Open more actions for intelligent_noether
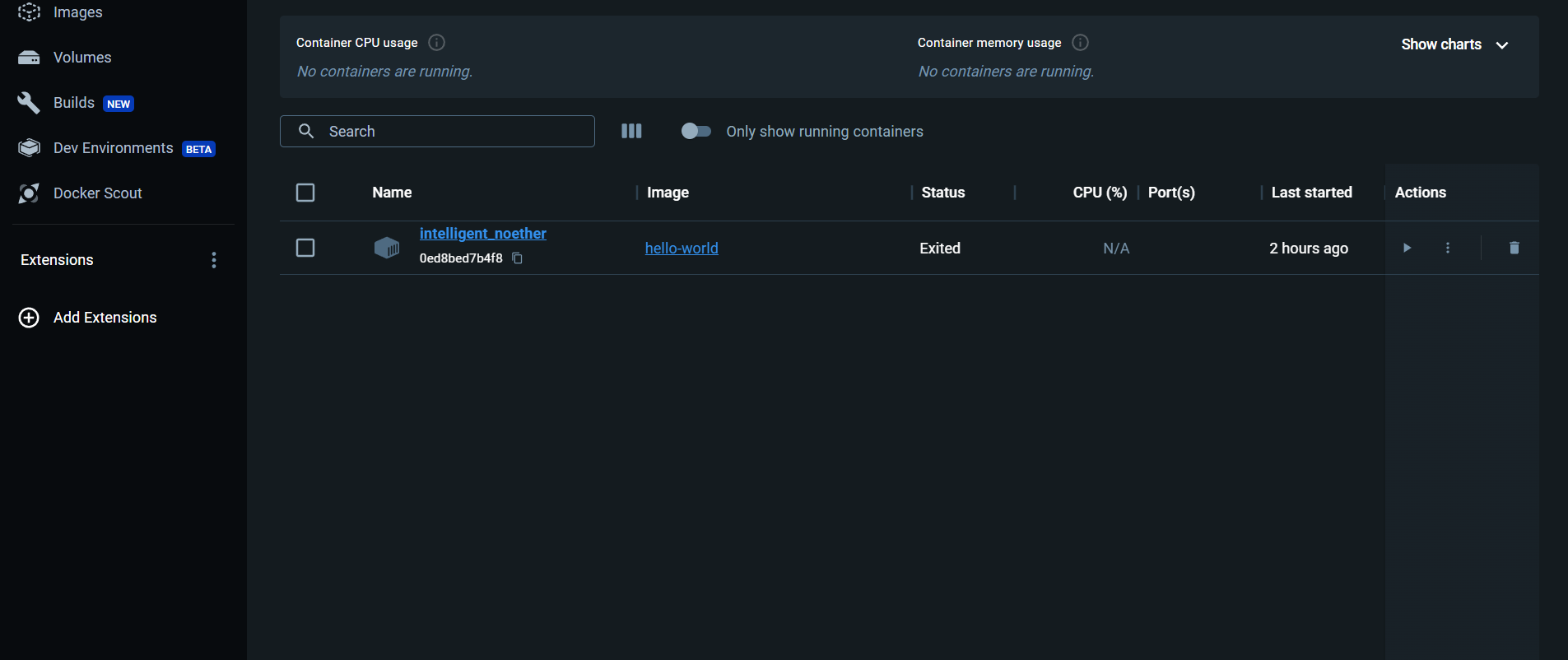Viewport: 1568px width, 660px height. pos(1448,248)
